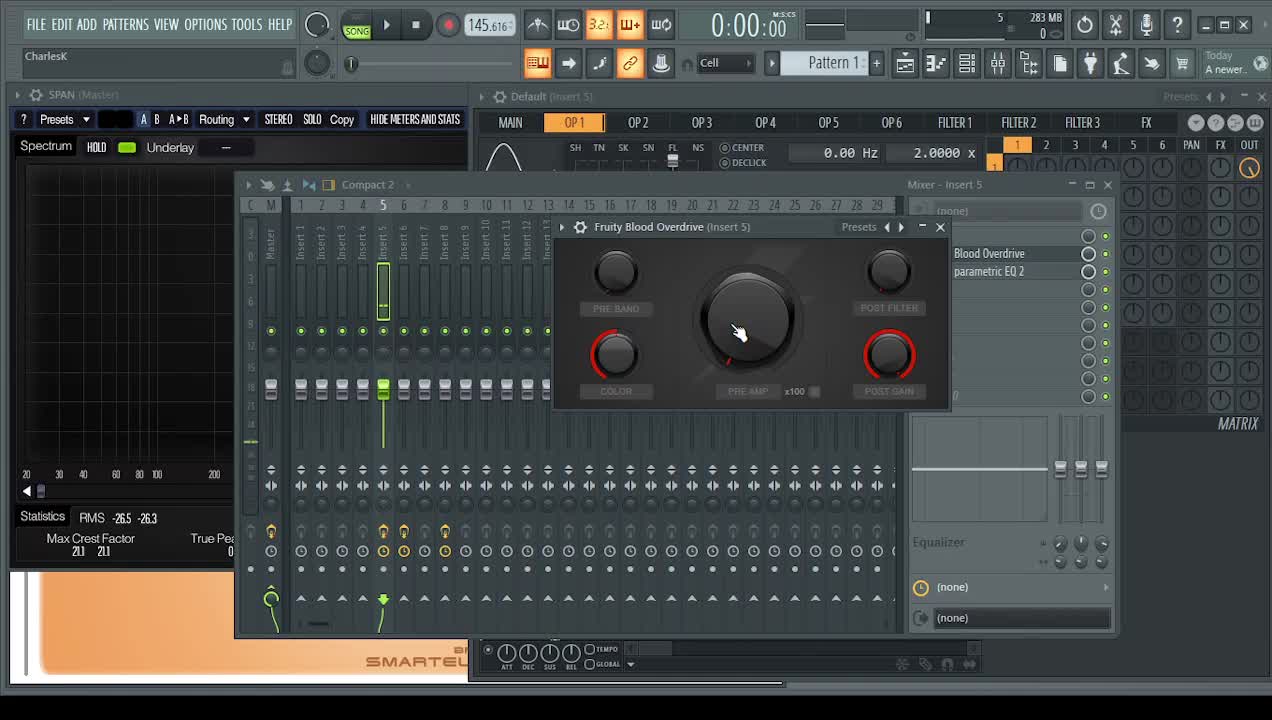Open the SPAN Routing dropdown

tap(224, 119)
